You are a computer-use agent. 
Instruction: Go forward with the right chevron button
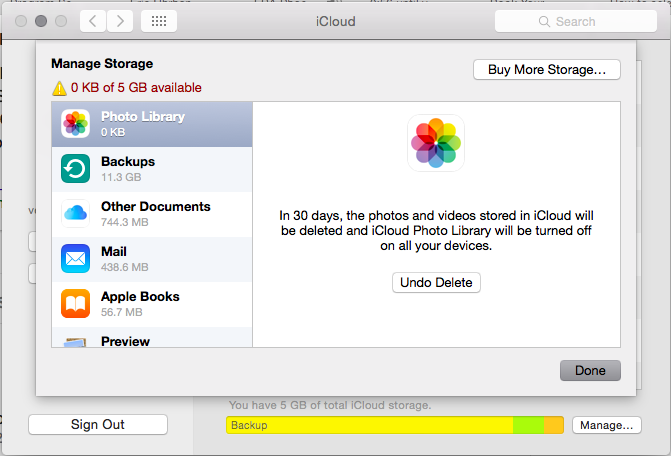120,21
